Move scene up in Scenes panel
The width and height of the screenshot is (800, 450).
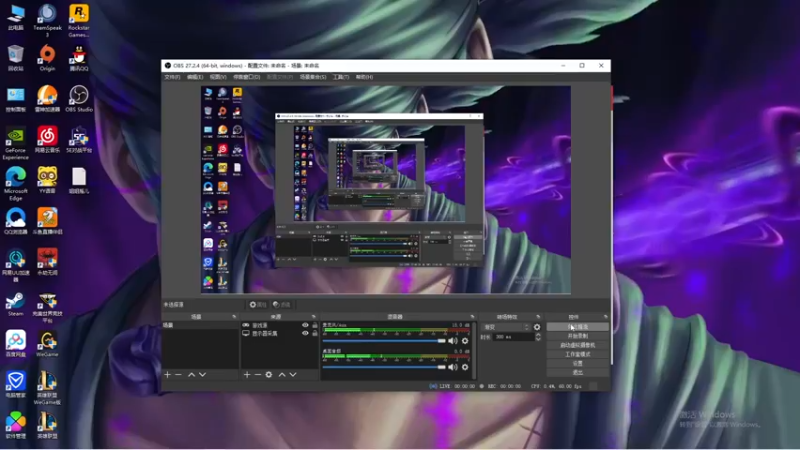click(x=191, y=374)
